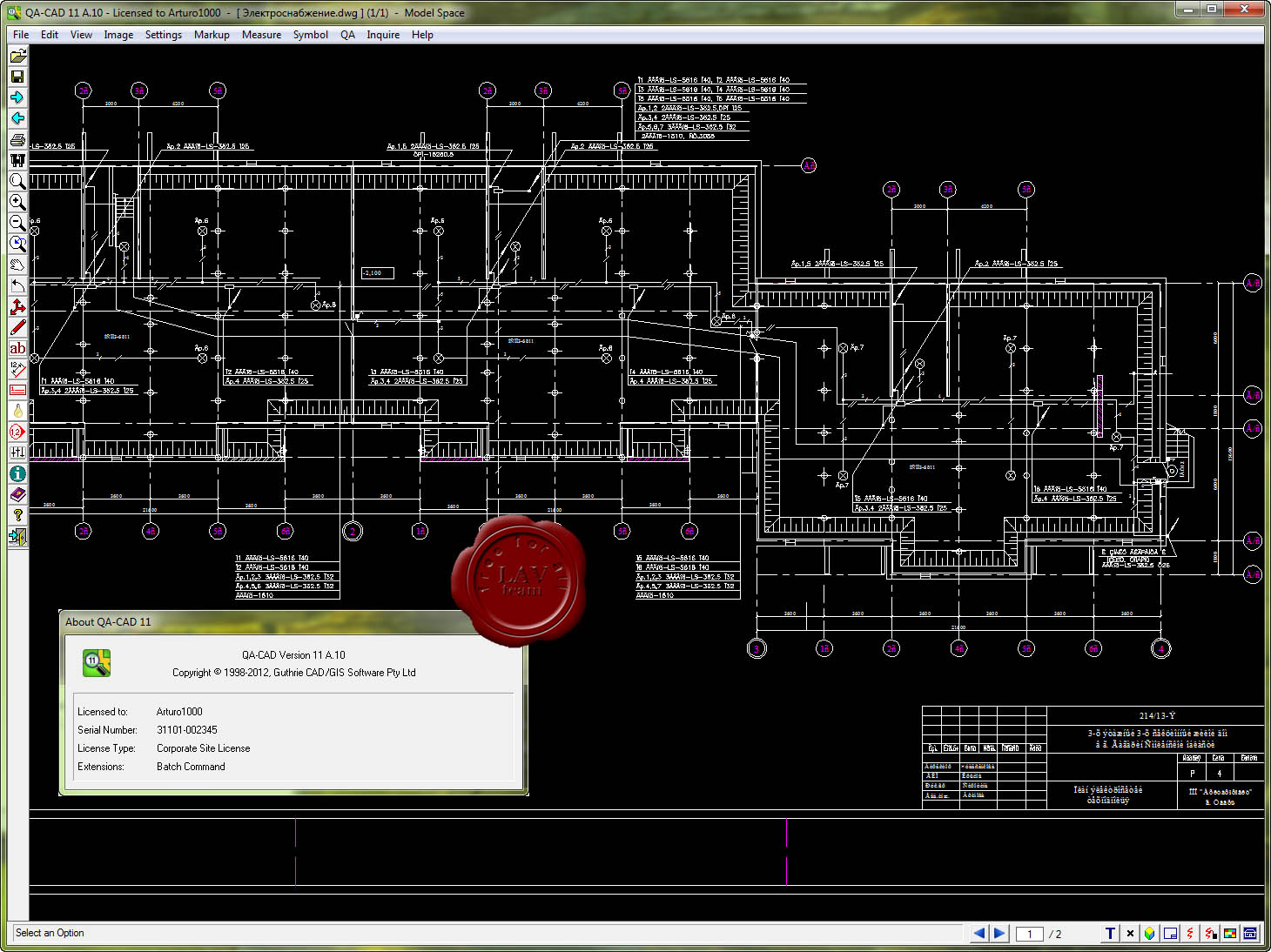This screenshot has height=952, width=1271.
Task: Click the Zoom Previous magnifier icon
Action: click(17, 244)
